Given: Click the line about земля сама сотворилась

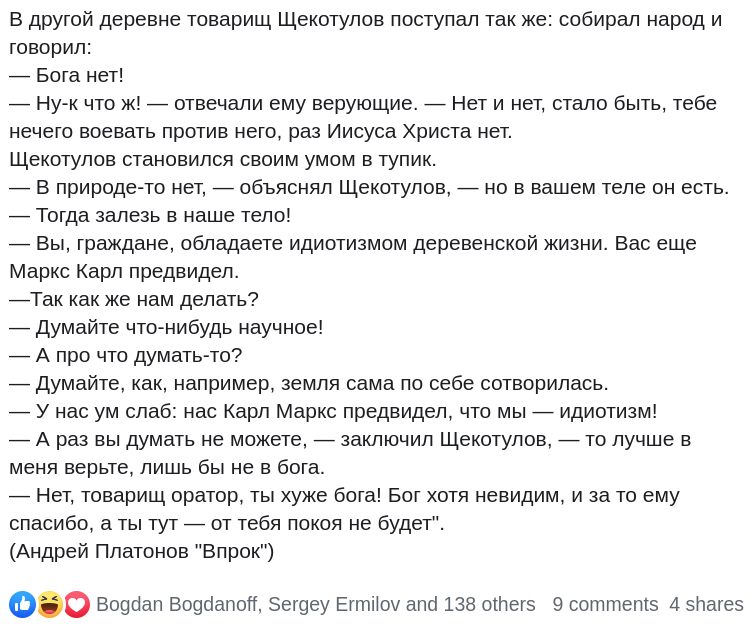Looking at the screenshot, I should click(x=309, y=383).
